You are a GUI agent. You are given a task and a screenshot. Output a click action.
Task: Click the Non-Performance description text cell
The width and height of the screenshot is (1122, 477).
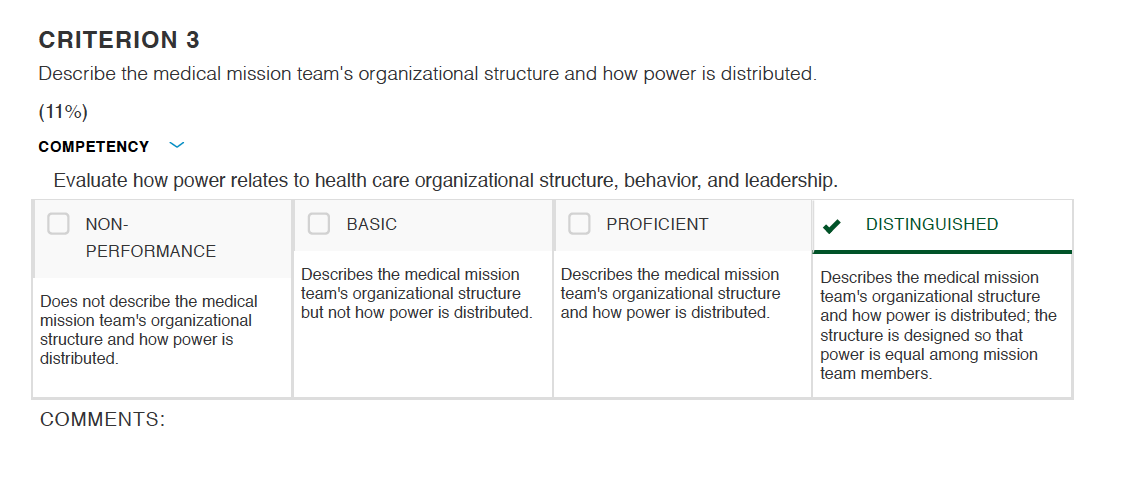coord(148,330)
